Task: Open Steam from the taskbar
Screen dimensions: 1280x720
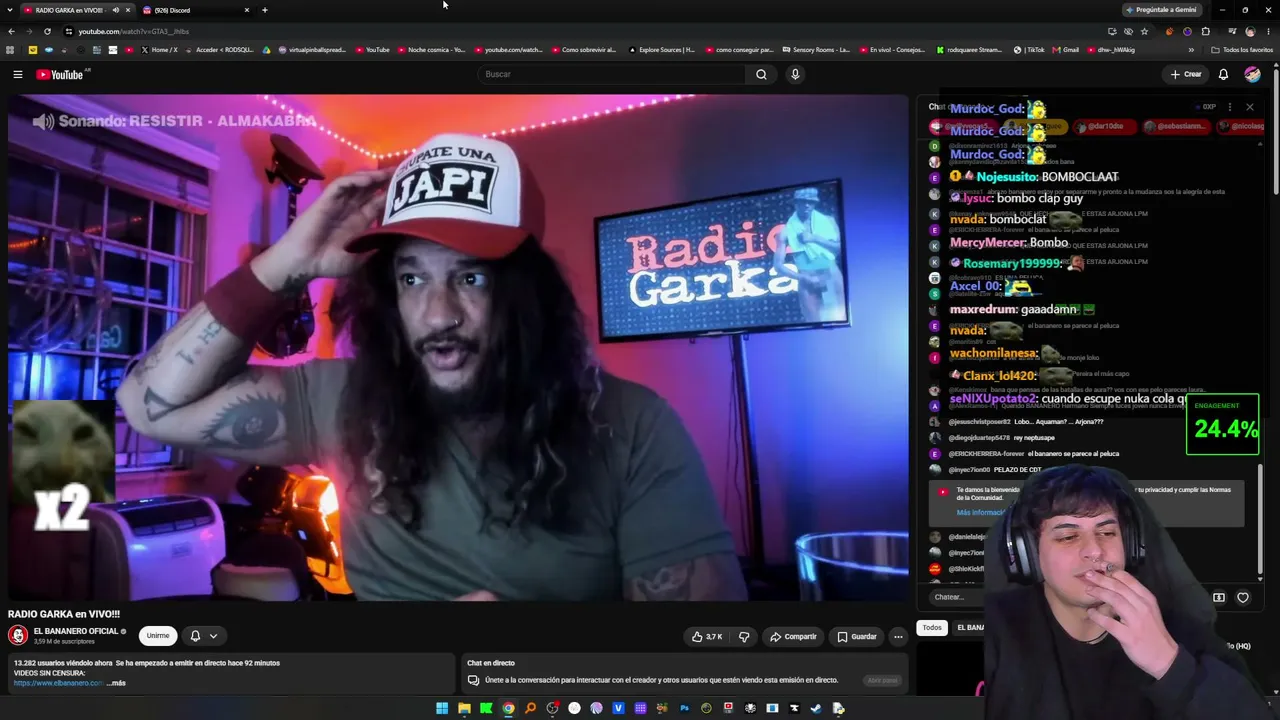Action: 816,708
